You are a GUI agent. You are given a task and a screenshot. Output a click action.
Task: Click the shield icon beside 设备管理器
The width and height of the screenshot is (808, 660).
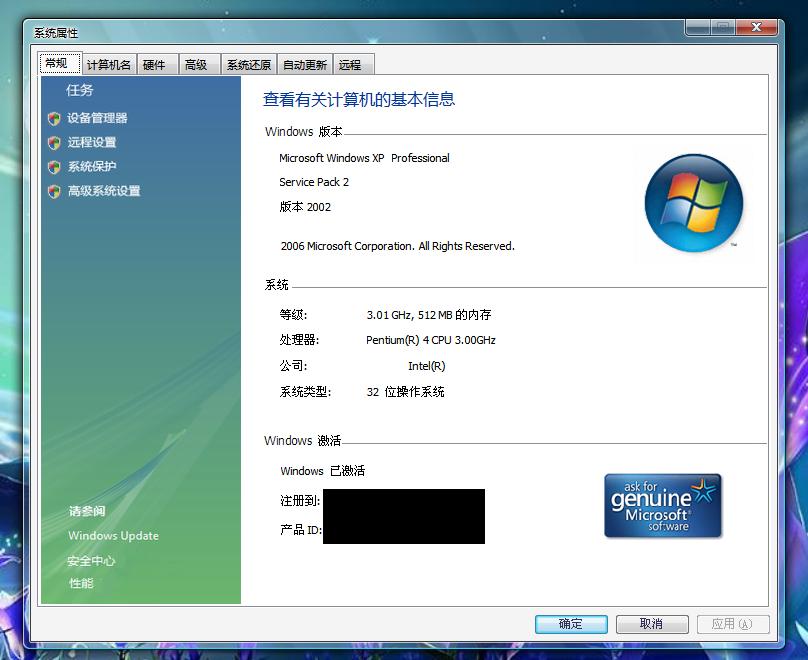click(x=54, y=119)
